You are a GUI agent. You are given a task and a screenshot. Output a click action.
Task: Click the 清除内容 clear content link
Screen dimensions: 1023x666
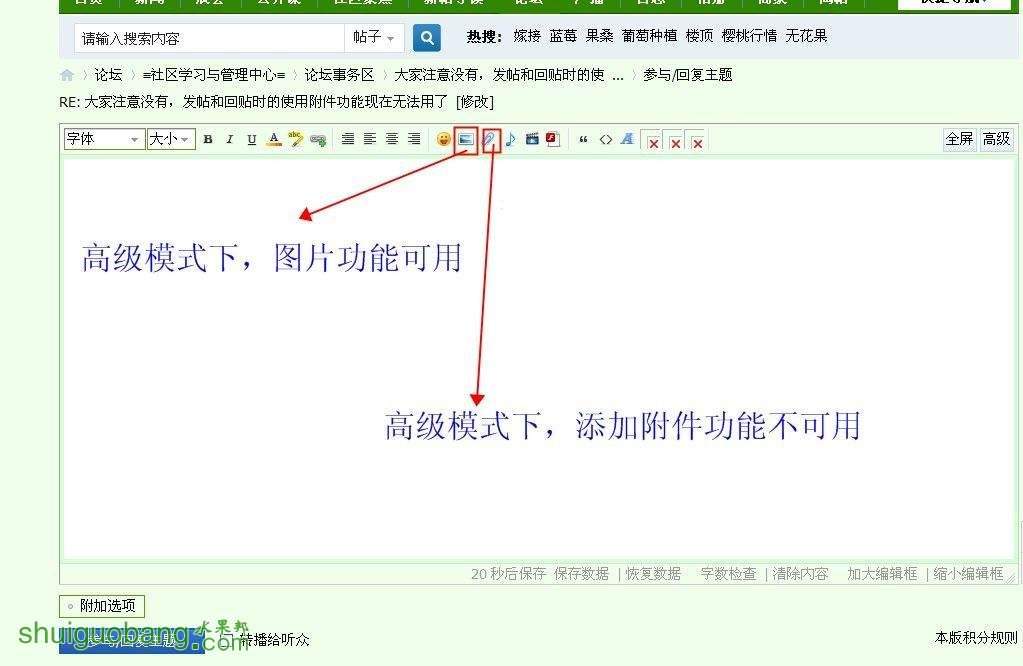[800, 574]
